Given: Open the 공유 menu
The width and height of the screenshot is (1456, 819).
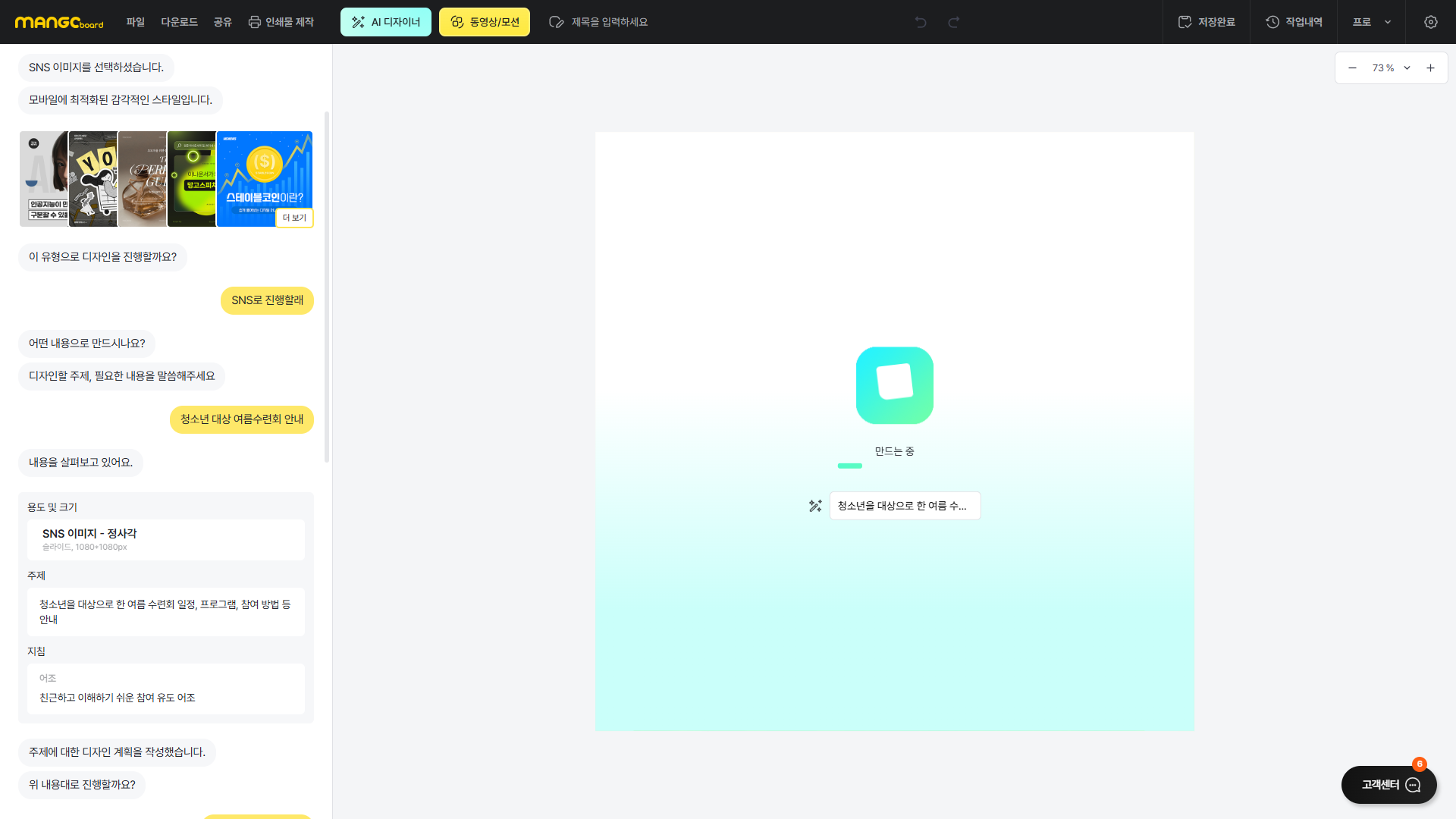Looking at the screenshot, I should [222, 22].
